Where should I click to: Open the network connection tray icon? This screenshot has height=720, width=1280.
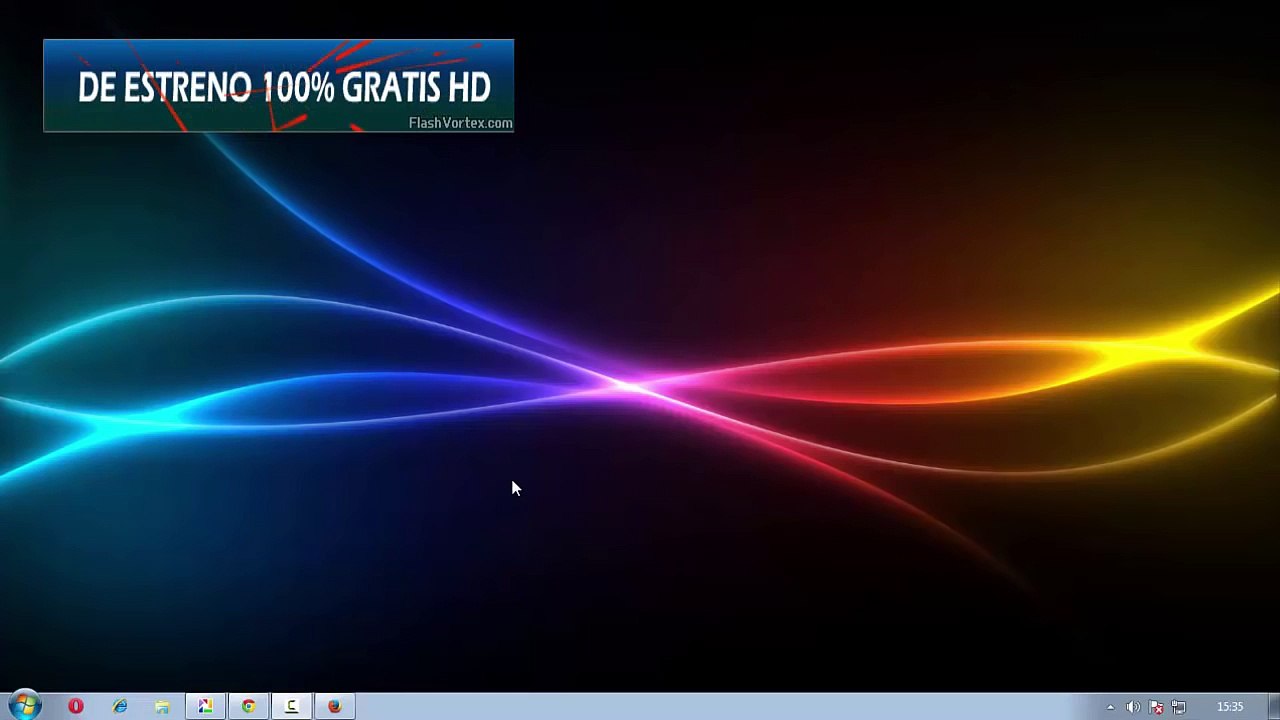1179,707
